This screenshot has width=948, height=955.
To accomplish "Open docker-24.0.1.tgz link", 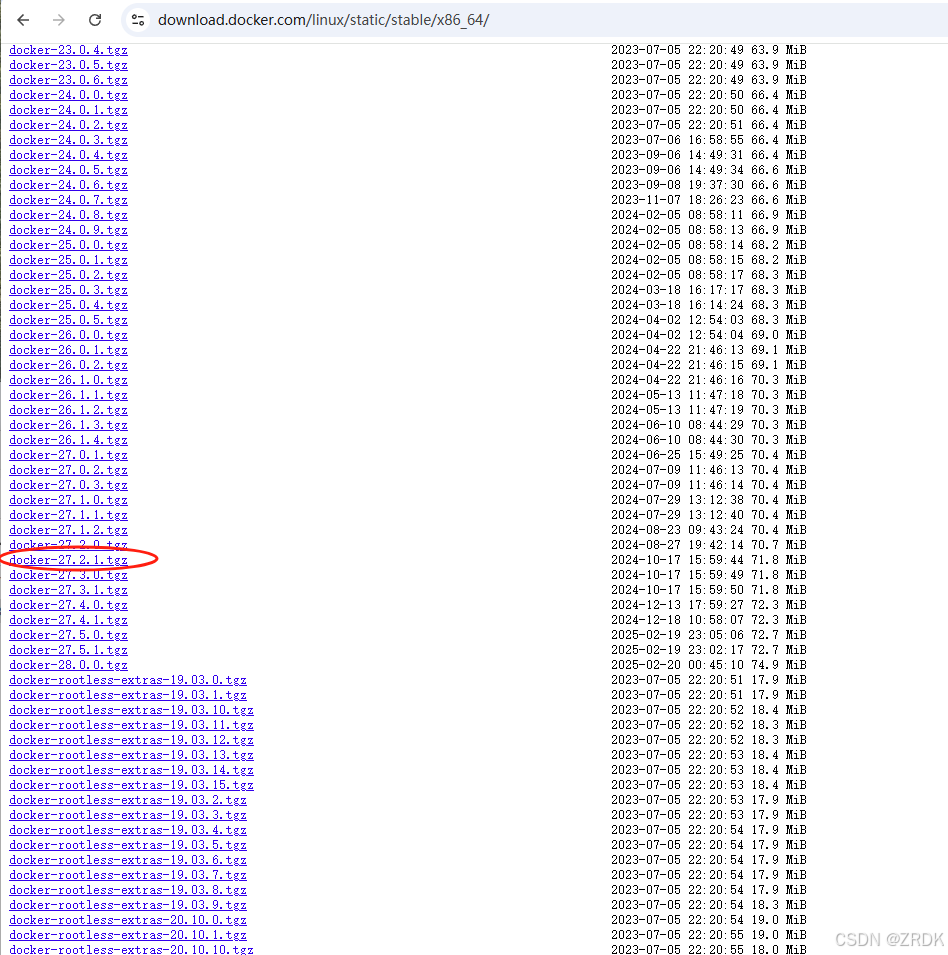I will click(68, 110).
